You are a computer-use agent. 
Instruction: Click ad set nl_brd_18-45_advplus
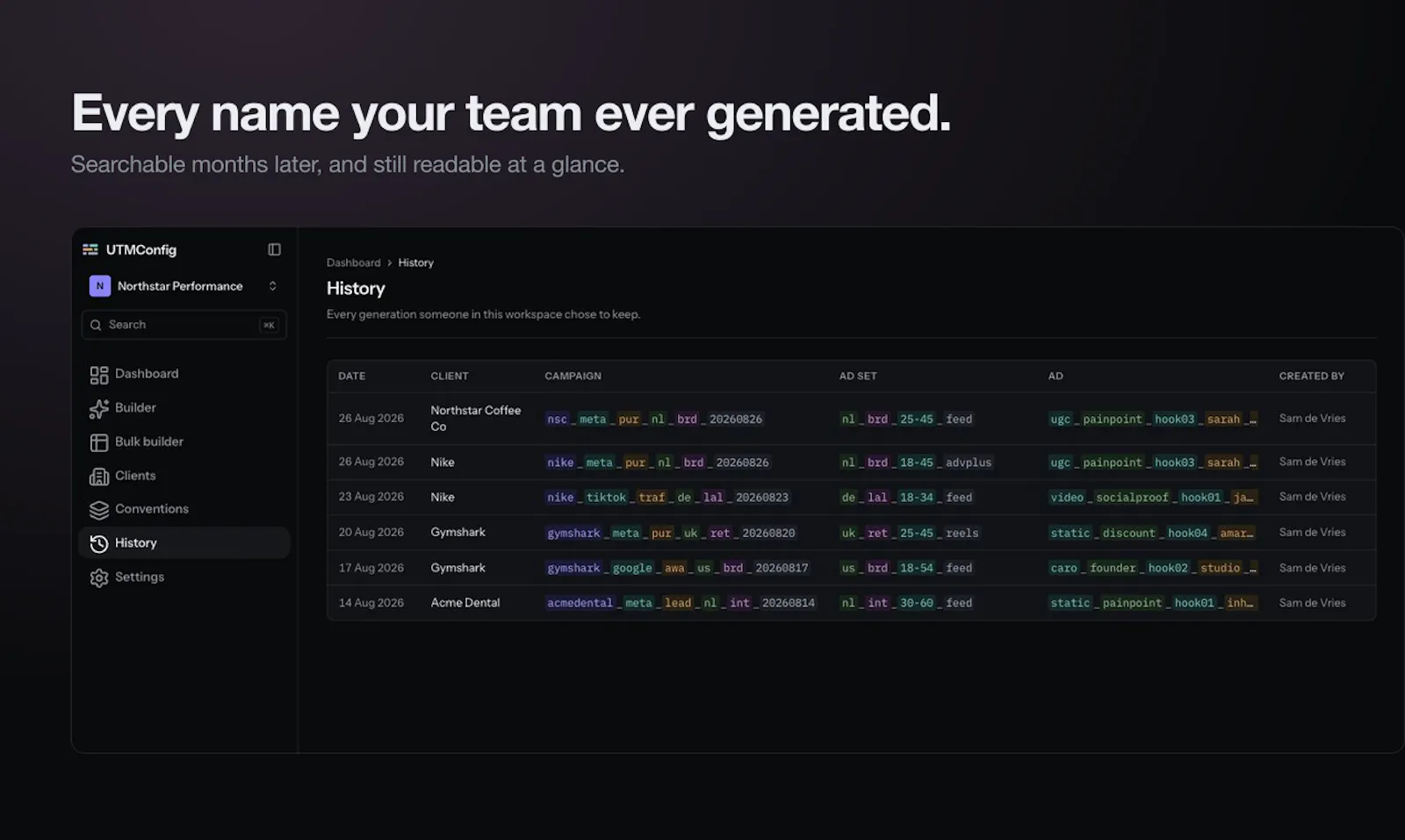916,463
